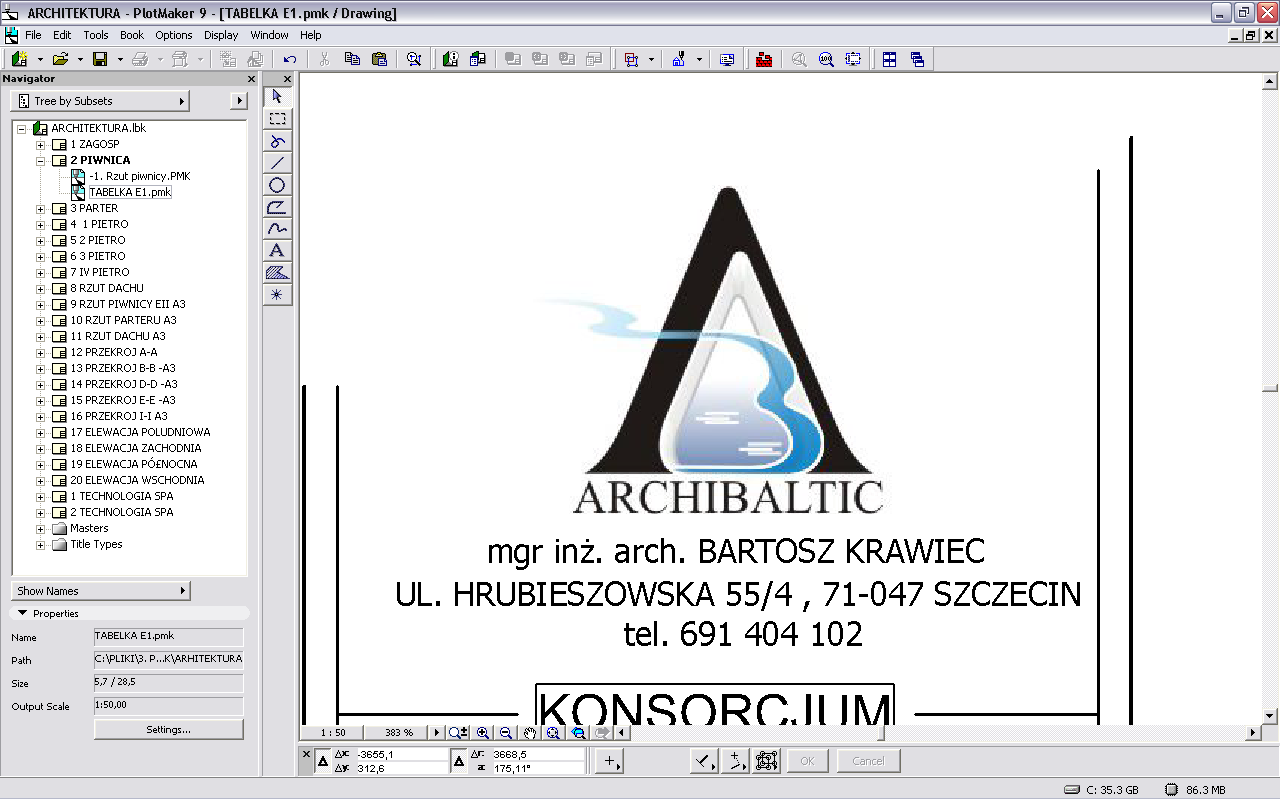The image size is (1280, 800).
Task: Click the delta X coordinate field -3655,1
Action: coord(401,754)
